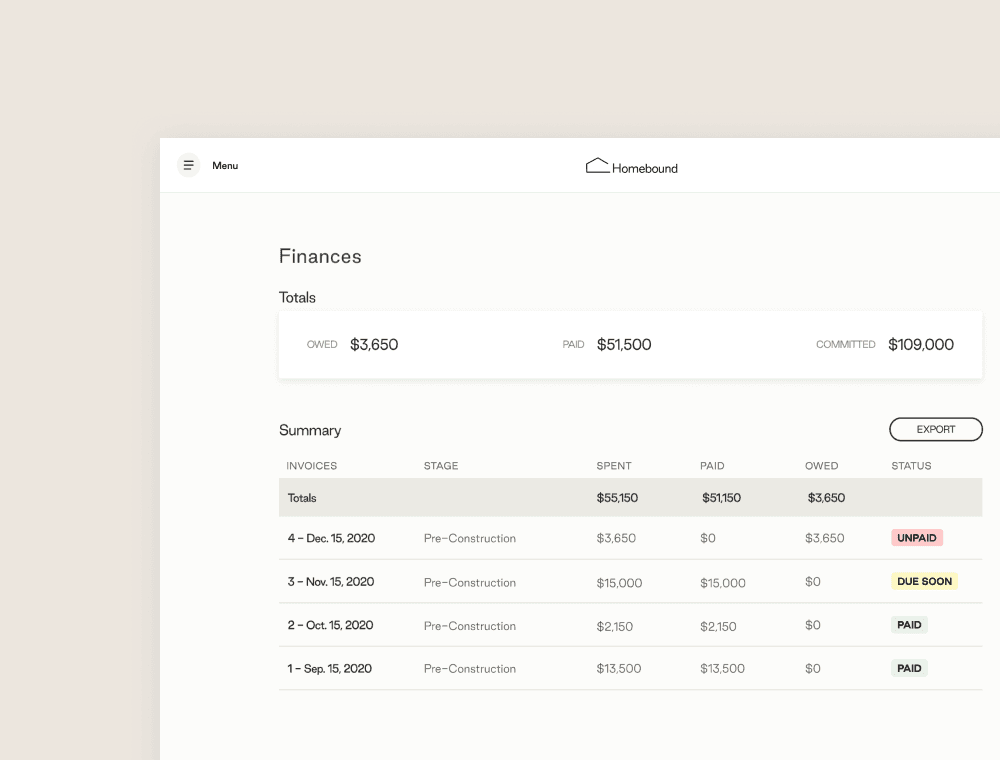Viewport: 1000px width, 760px height.
Task: Click Pre-Construction stage of Dec. 15 invoice
Action: click(469, 538)
